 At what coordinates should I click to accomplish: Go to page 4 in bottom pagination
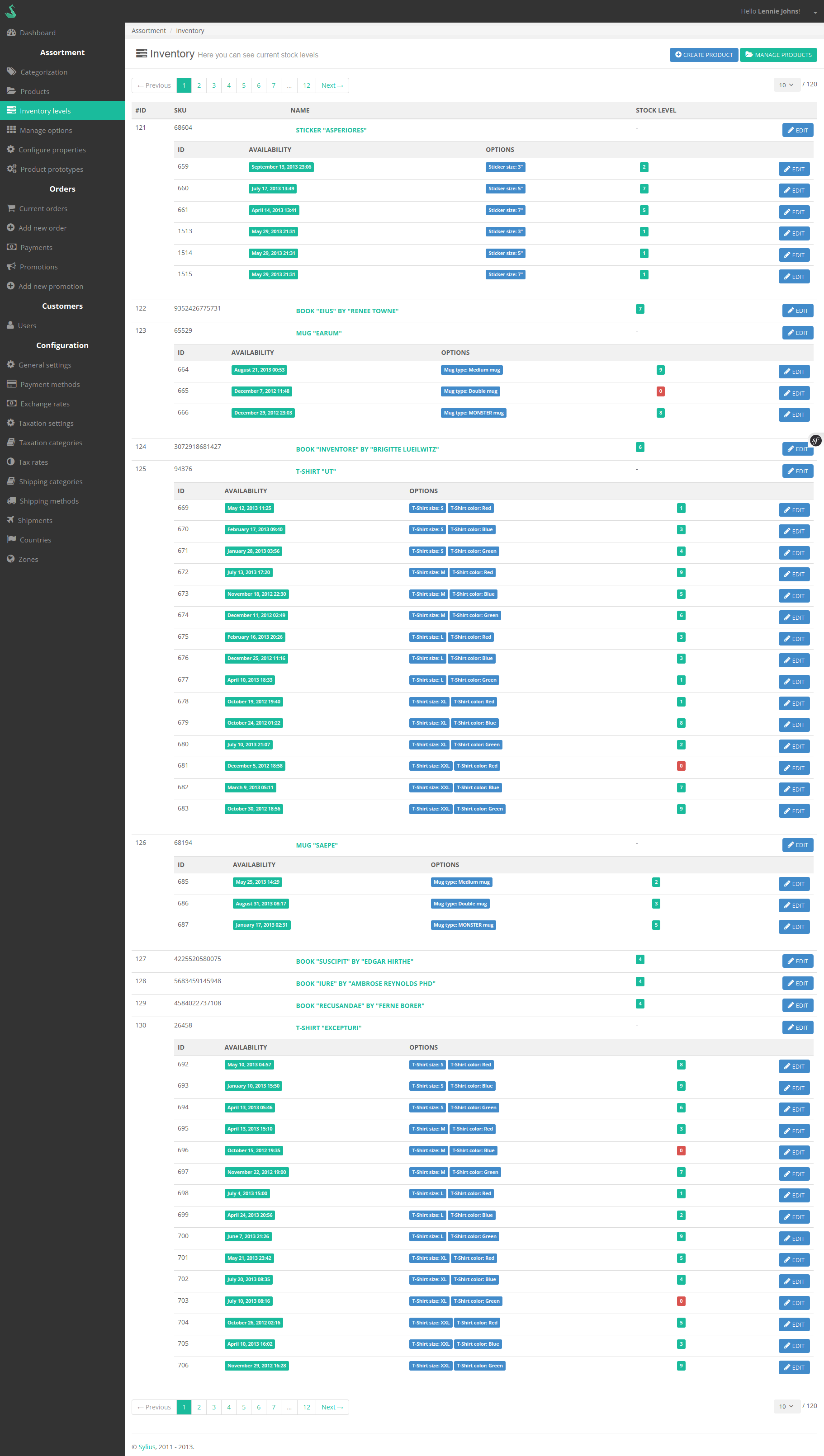tap(229, 1407)
